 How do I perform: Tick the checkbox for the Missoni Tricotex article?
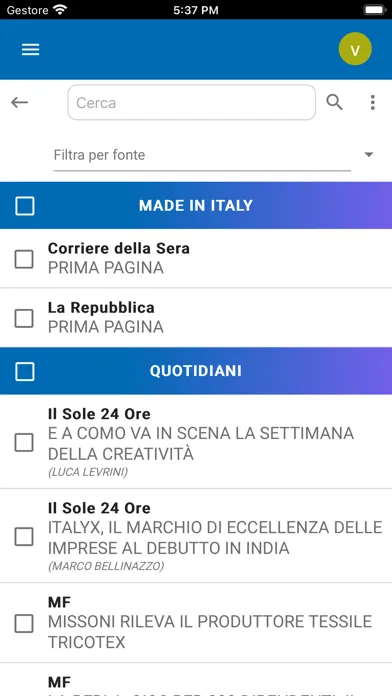[x=24, y=624]
